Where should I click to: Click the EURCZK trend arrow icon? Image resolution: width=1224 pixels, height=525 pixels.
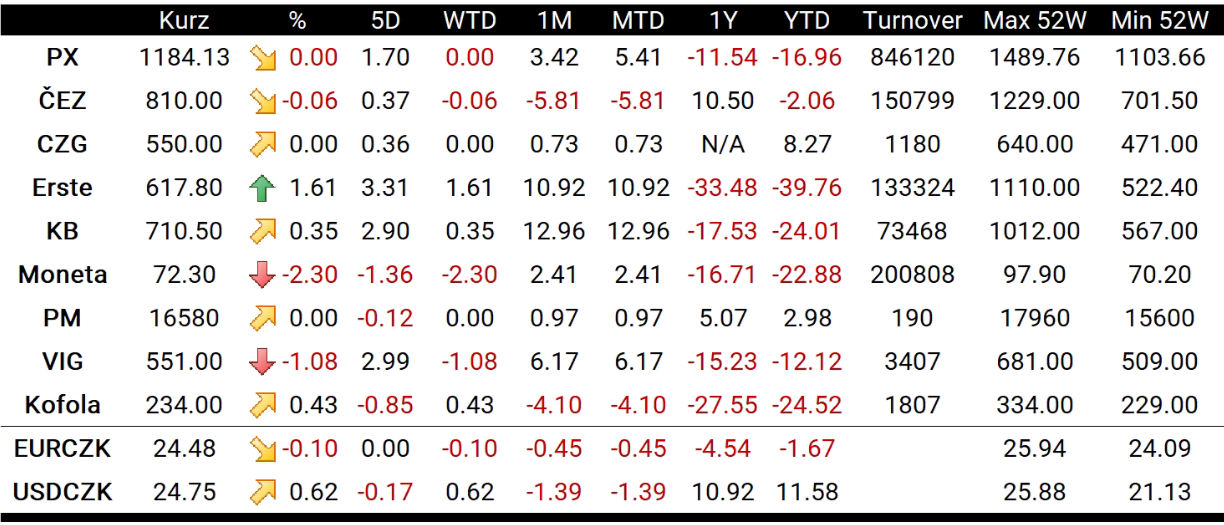[x=263, y=449]
